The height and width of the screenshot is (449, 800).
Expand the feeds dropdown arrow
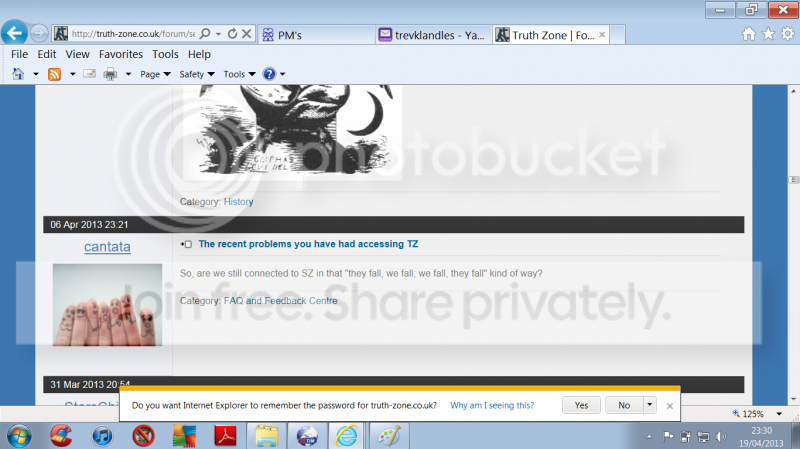pyautogui.click(x=72, y=74)
